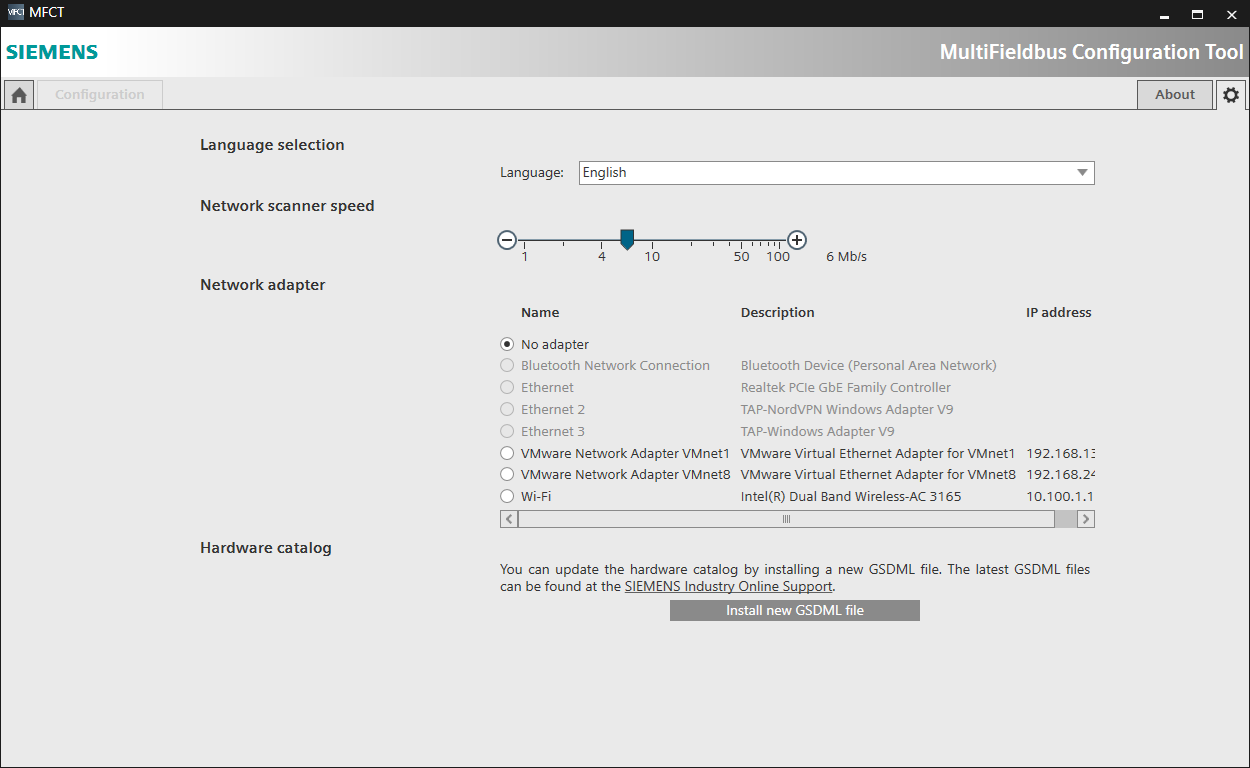Increase scanner speed with plus icon
1250x768 pixels.
[797, 240]
